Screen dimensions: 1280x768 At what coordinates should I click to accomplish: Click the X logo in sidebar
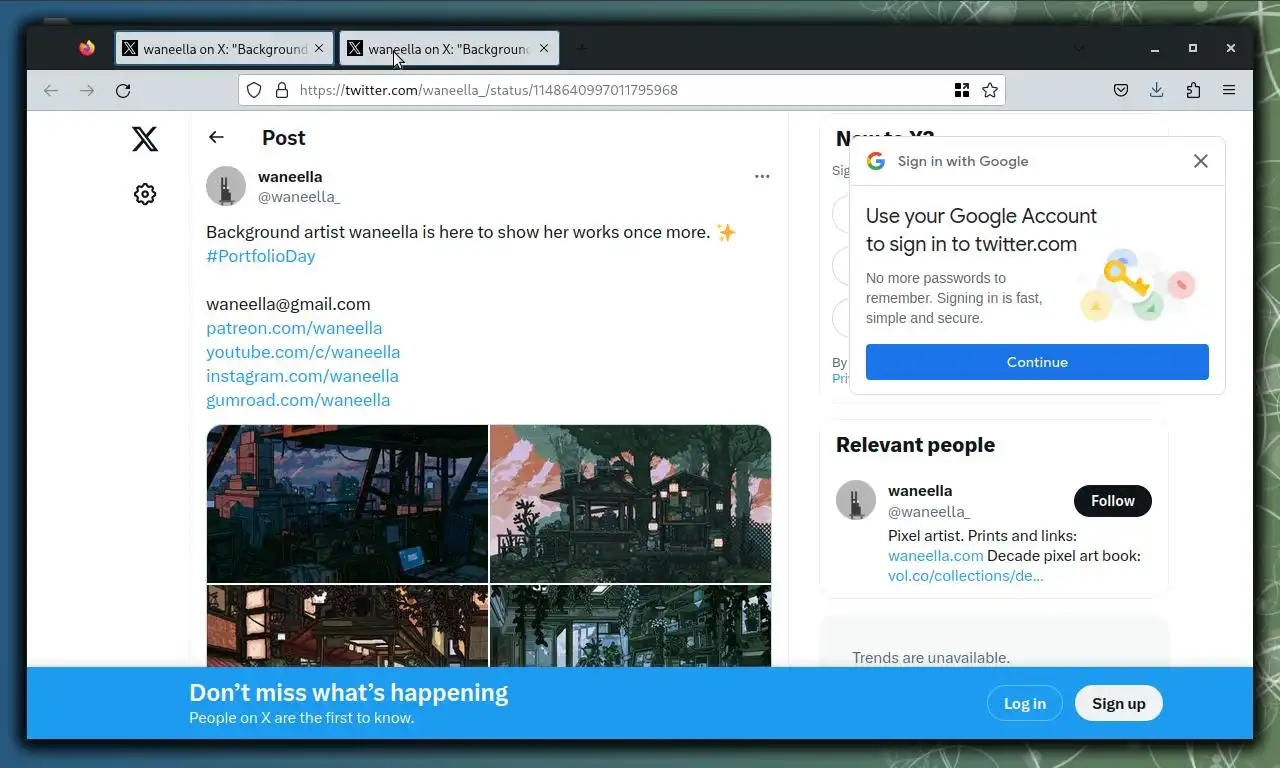click(145, 138)
